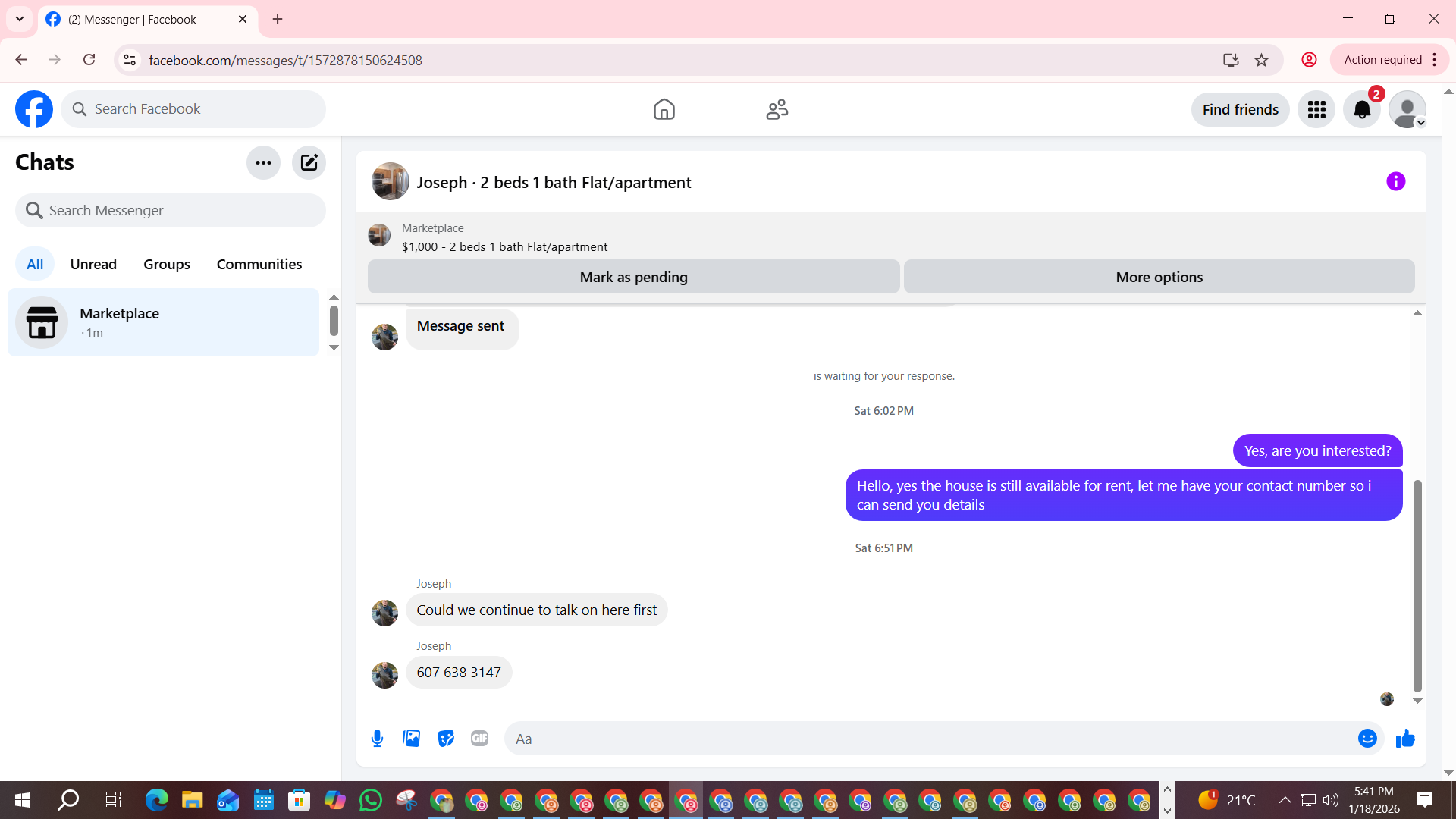
Task: Open the GIF picker icon
Action: point(479,738)
